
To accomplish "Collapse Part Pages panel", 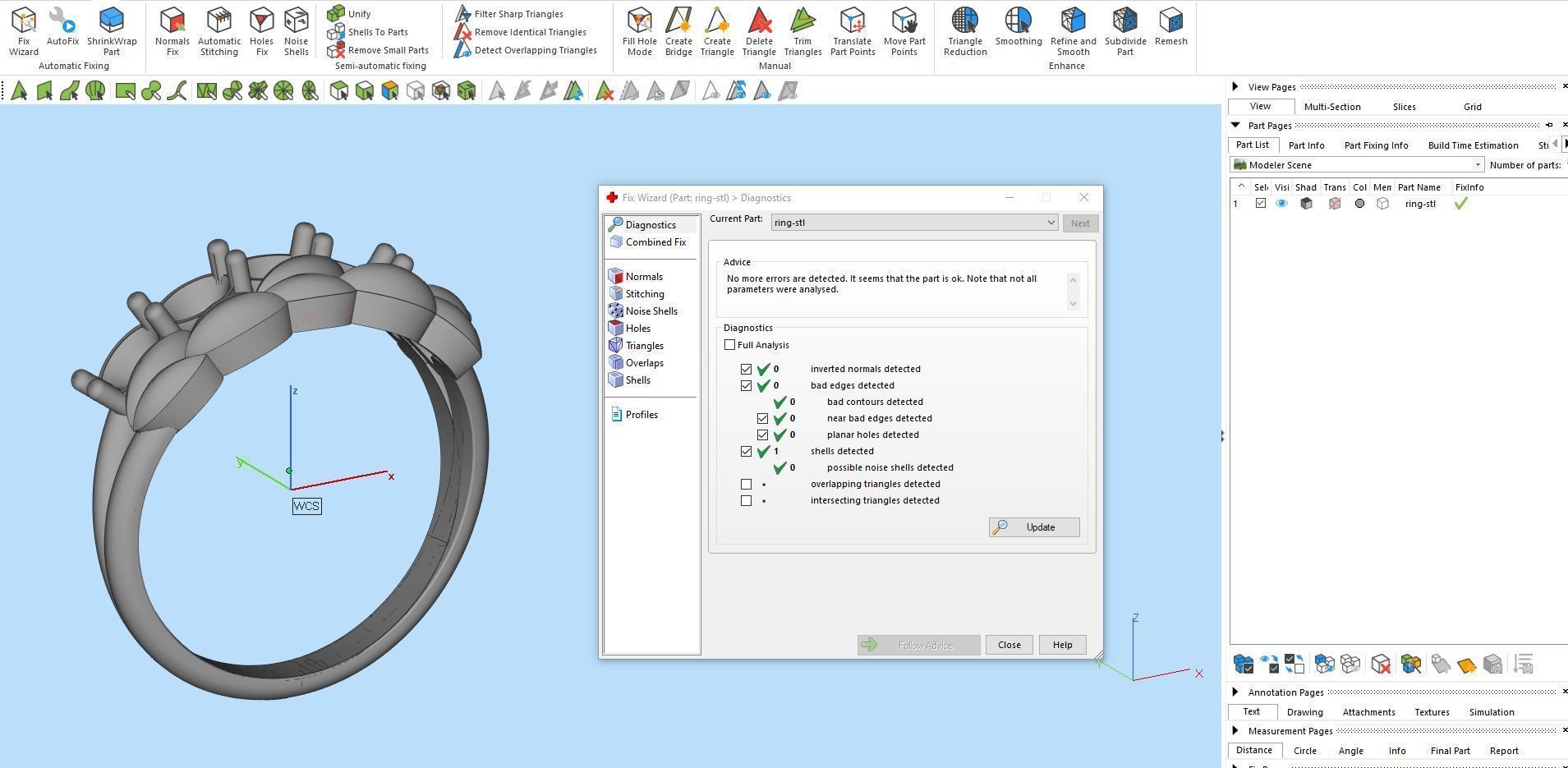I will point(1235,125).
